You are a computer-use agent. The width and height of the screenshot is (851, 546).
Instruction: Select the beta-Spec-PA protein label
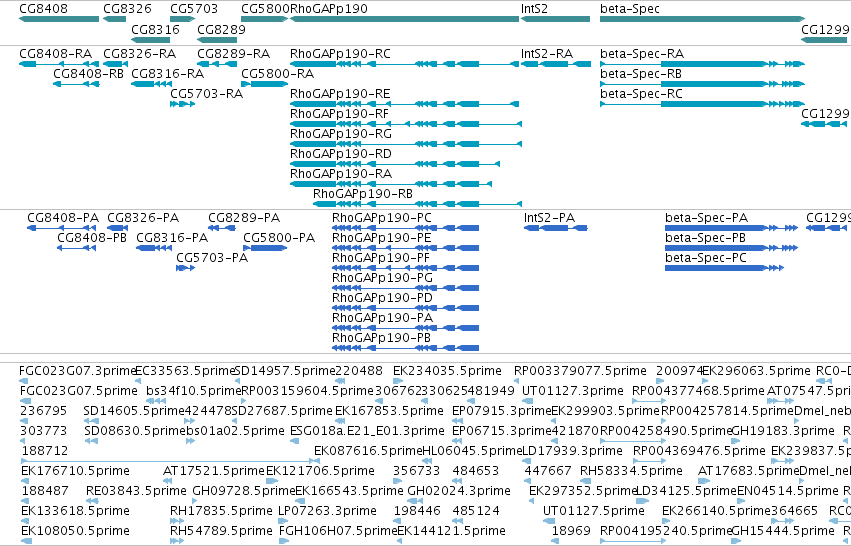coord(707,218)
